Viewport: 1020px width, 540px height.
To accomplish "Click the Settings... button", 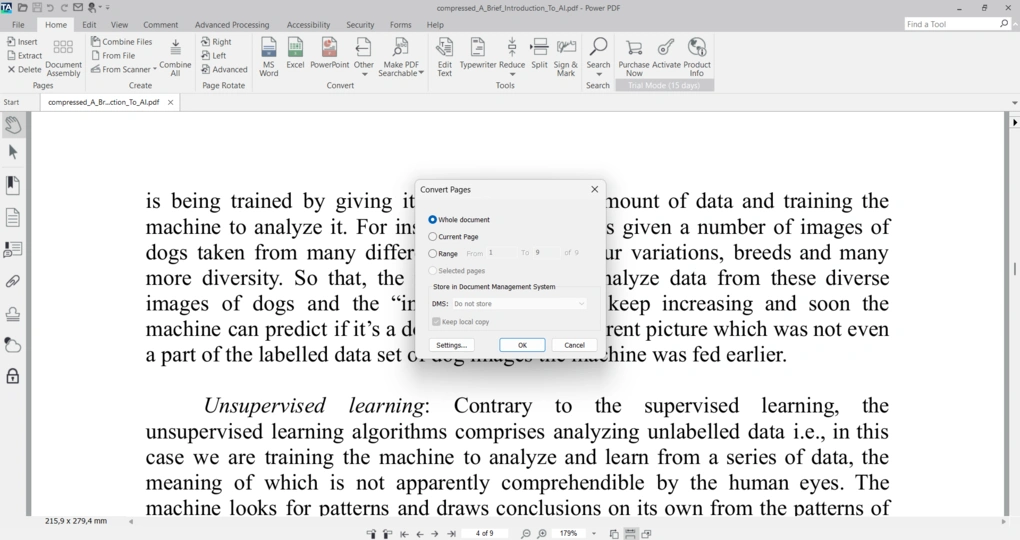I will [451, 345].
